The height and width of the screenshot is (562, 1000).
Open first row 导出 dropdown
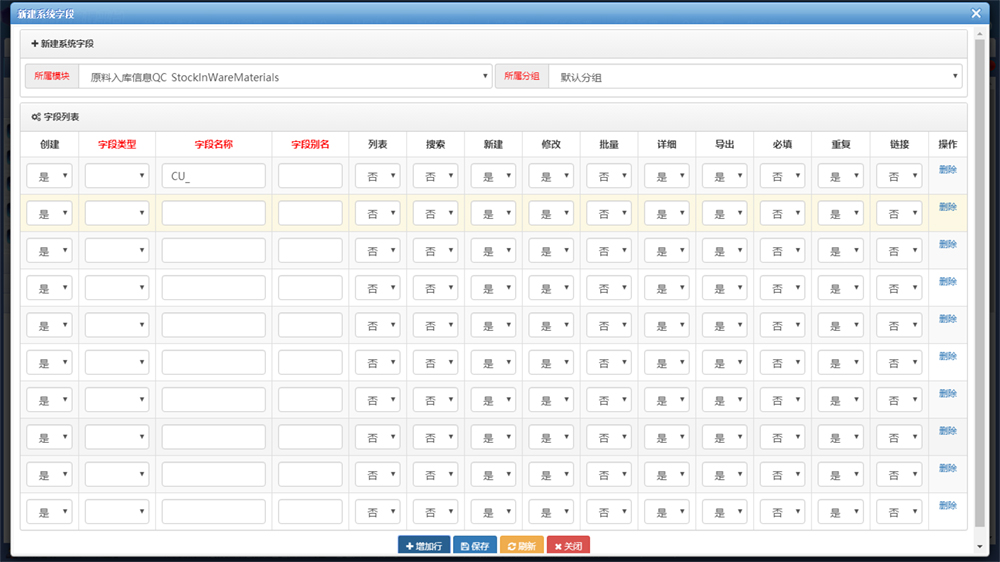pos(724,176)
